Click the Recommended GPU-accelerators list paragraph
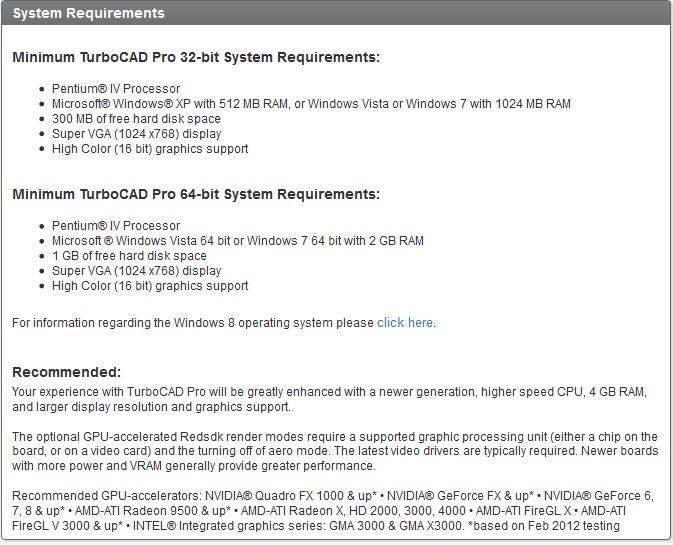 [x=333, y=511]
